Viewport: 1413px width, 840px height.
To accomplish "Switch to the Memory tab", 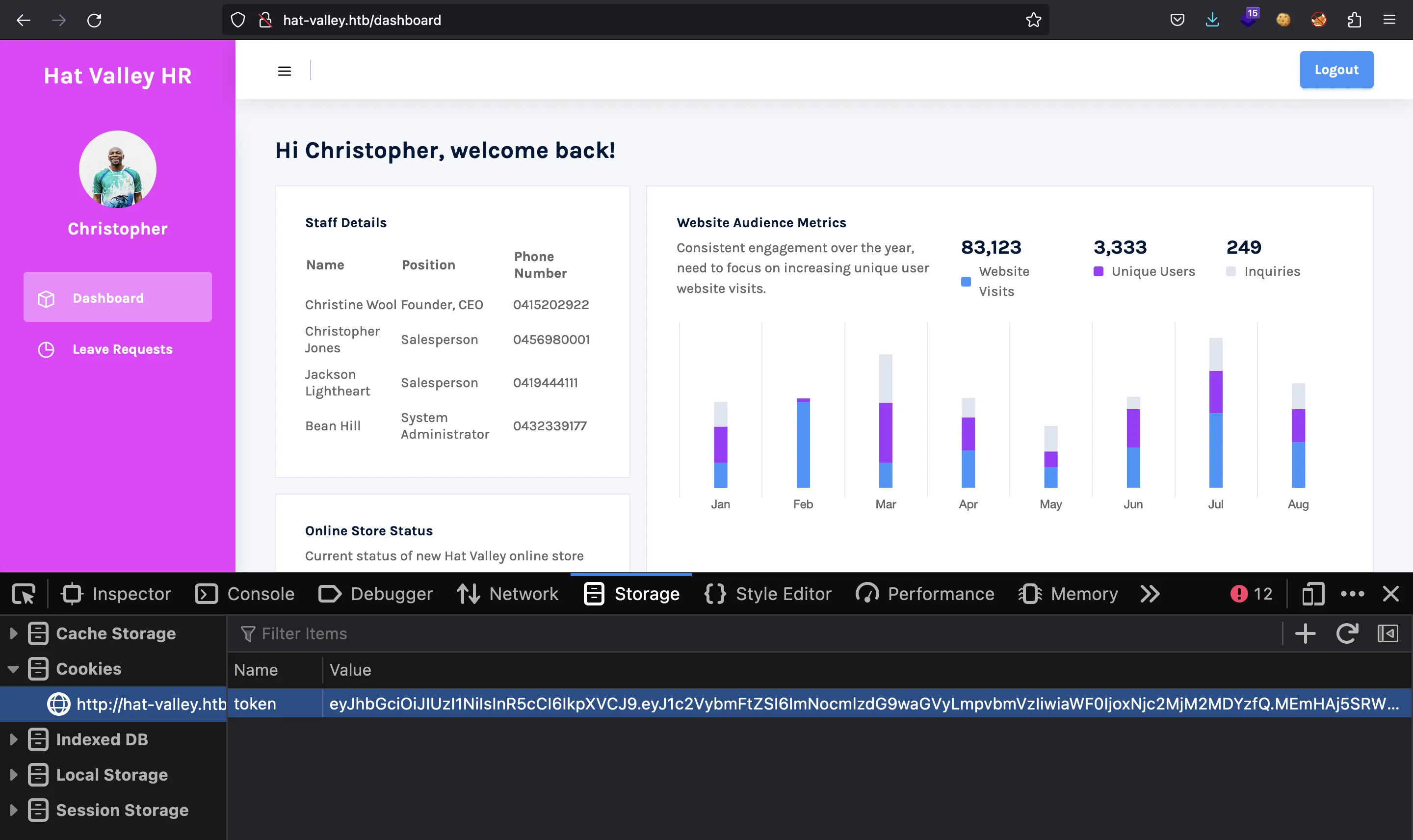I will click(1068, 594).
